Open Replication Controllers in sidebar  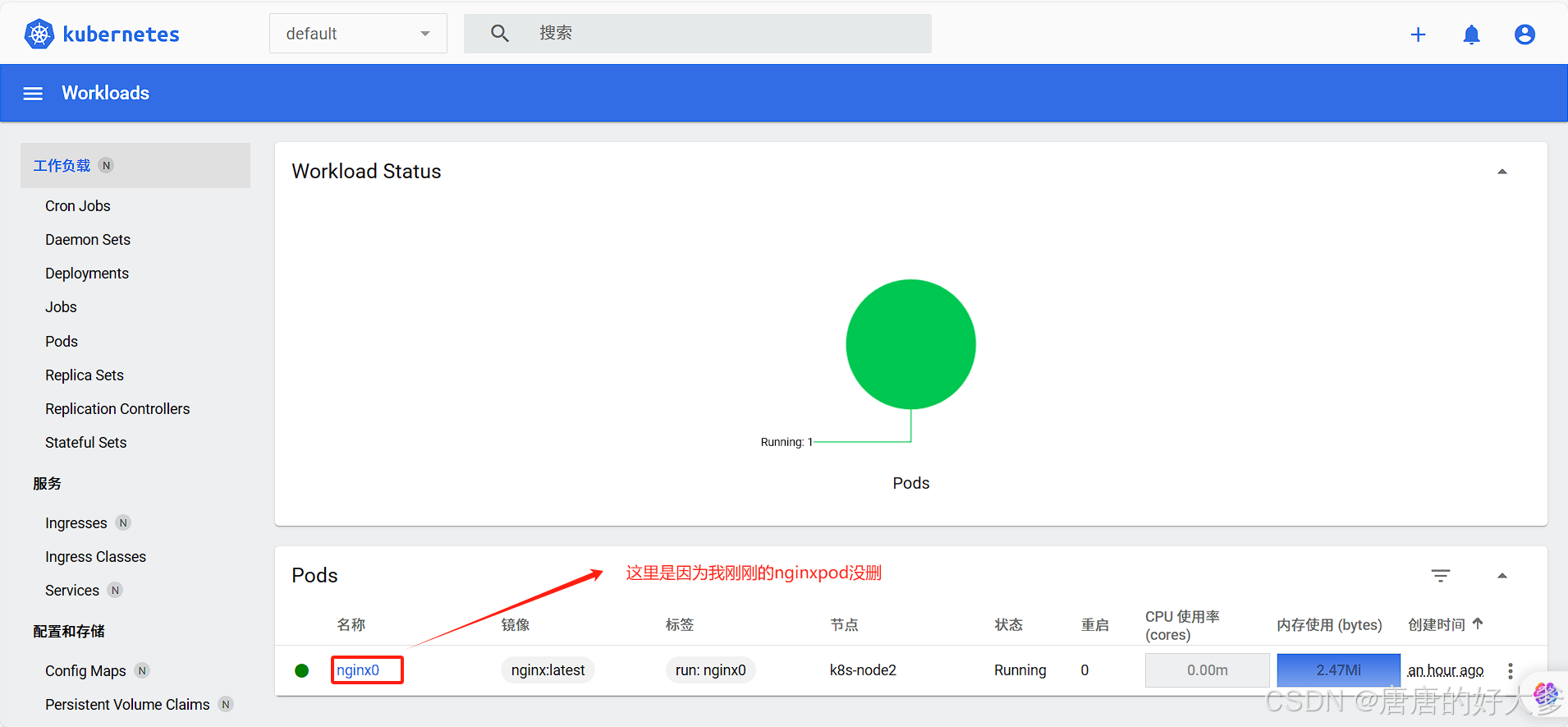coord(117,409)
